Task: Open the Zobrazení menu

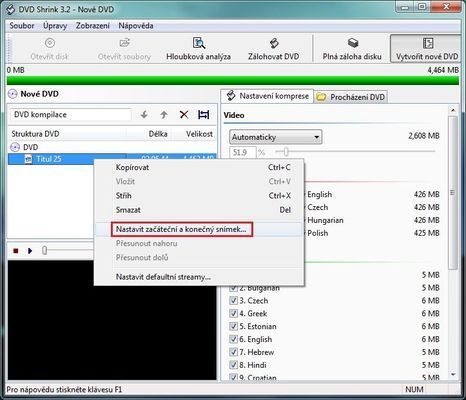Action: click(x=93, y=26)
